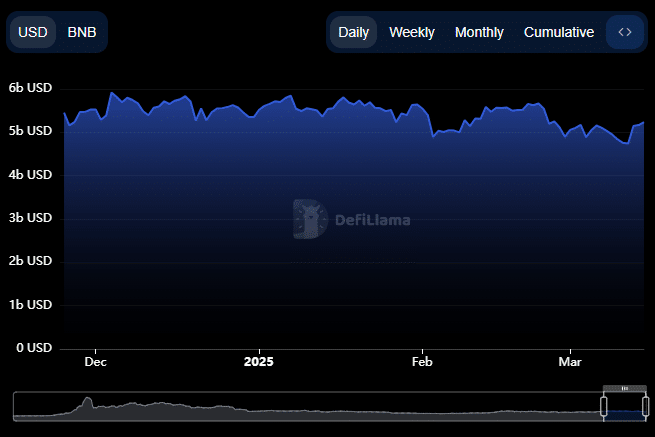
Task: Click the grip handle atop selected range
Action: coord(625,388)
